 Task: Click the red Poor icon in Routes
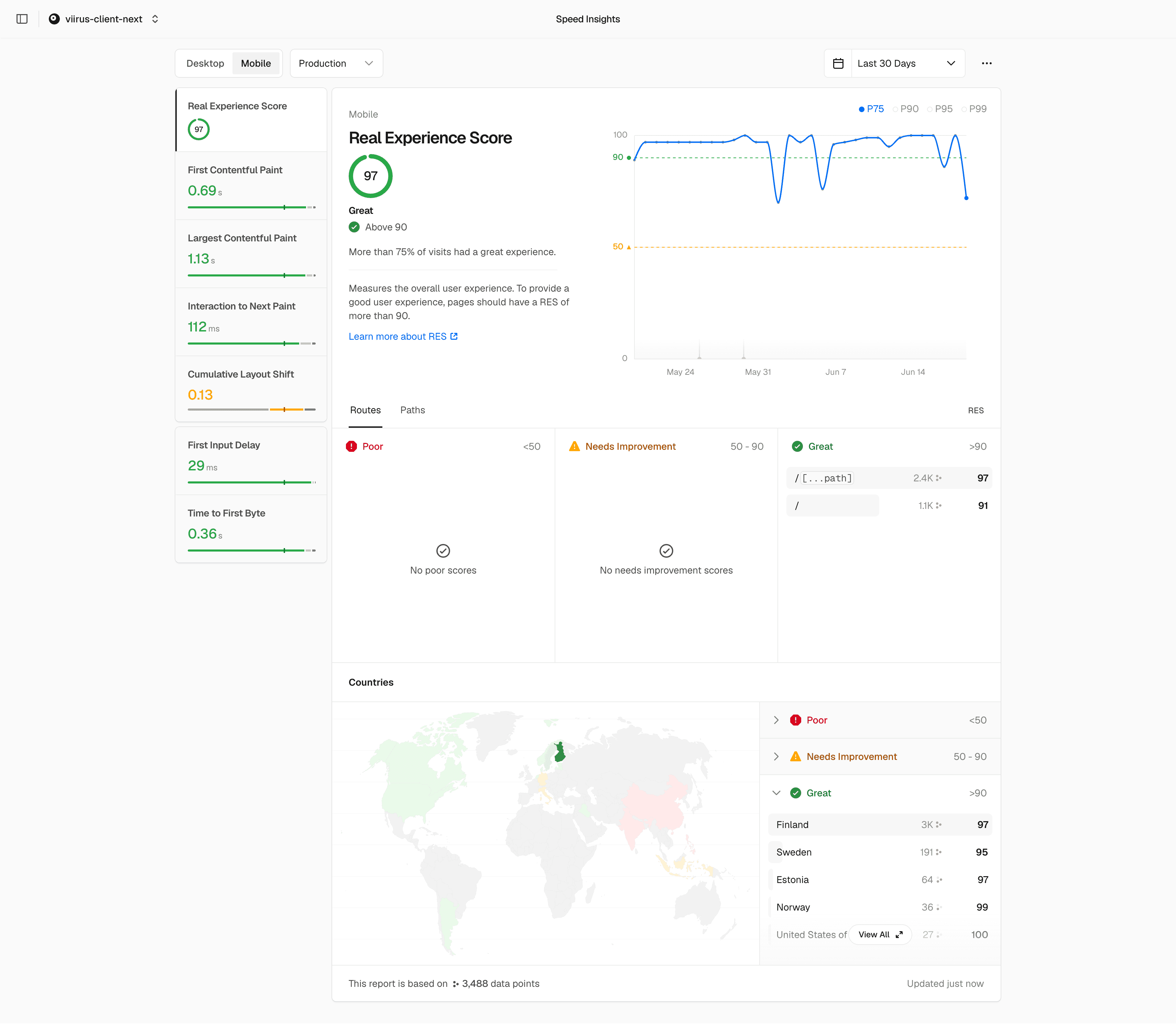point(351,447)
